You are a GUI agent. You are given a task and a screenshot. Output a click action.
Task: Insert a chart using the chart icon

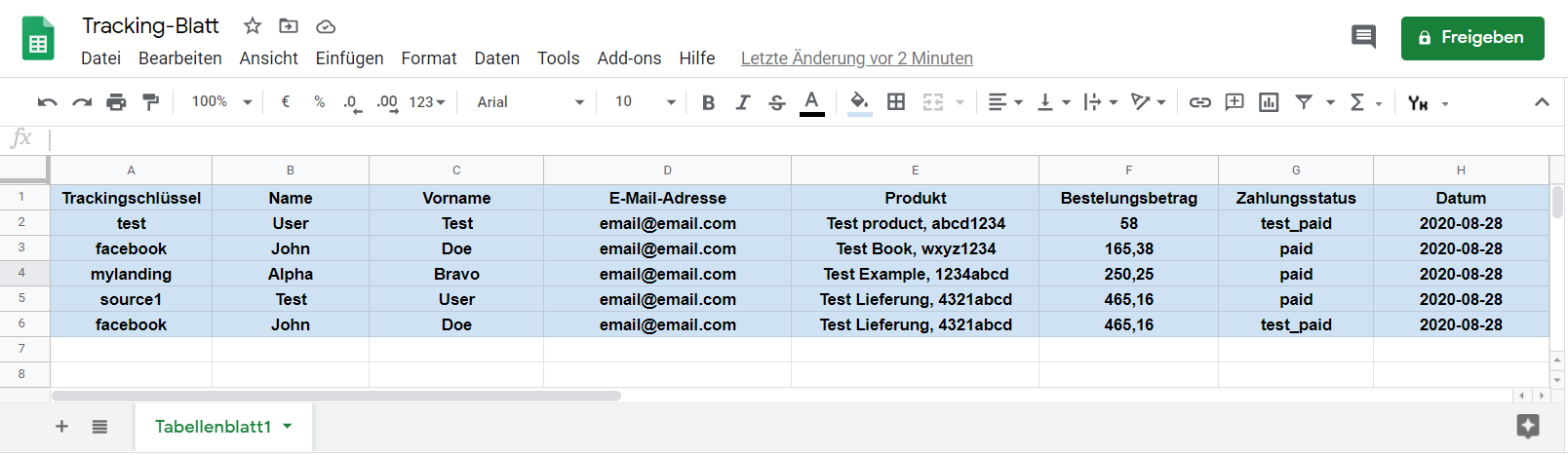[x=1269, y=102]
